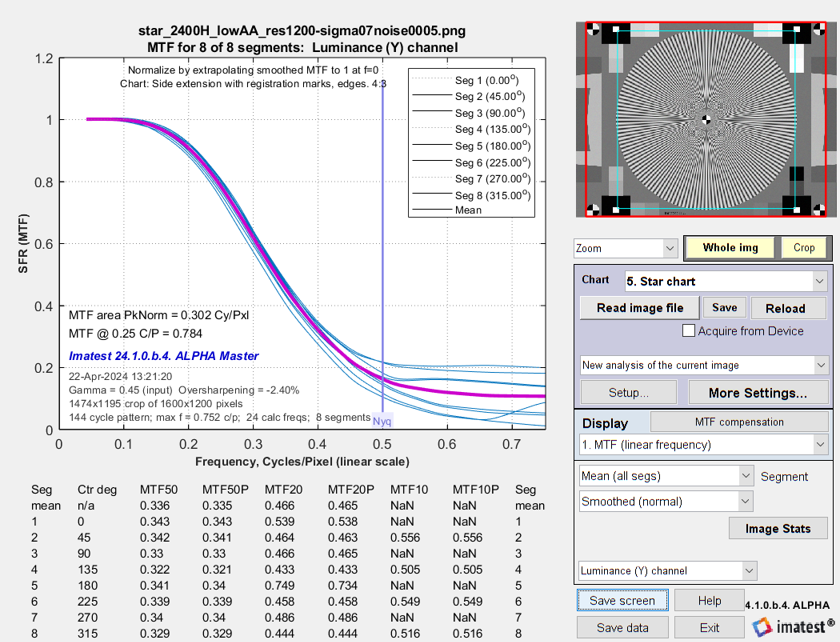Image resolution: width=840 pixels, height=642 pixels.
Task: Click the star chart thumbnail image
Action: (706, 120)
